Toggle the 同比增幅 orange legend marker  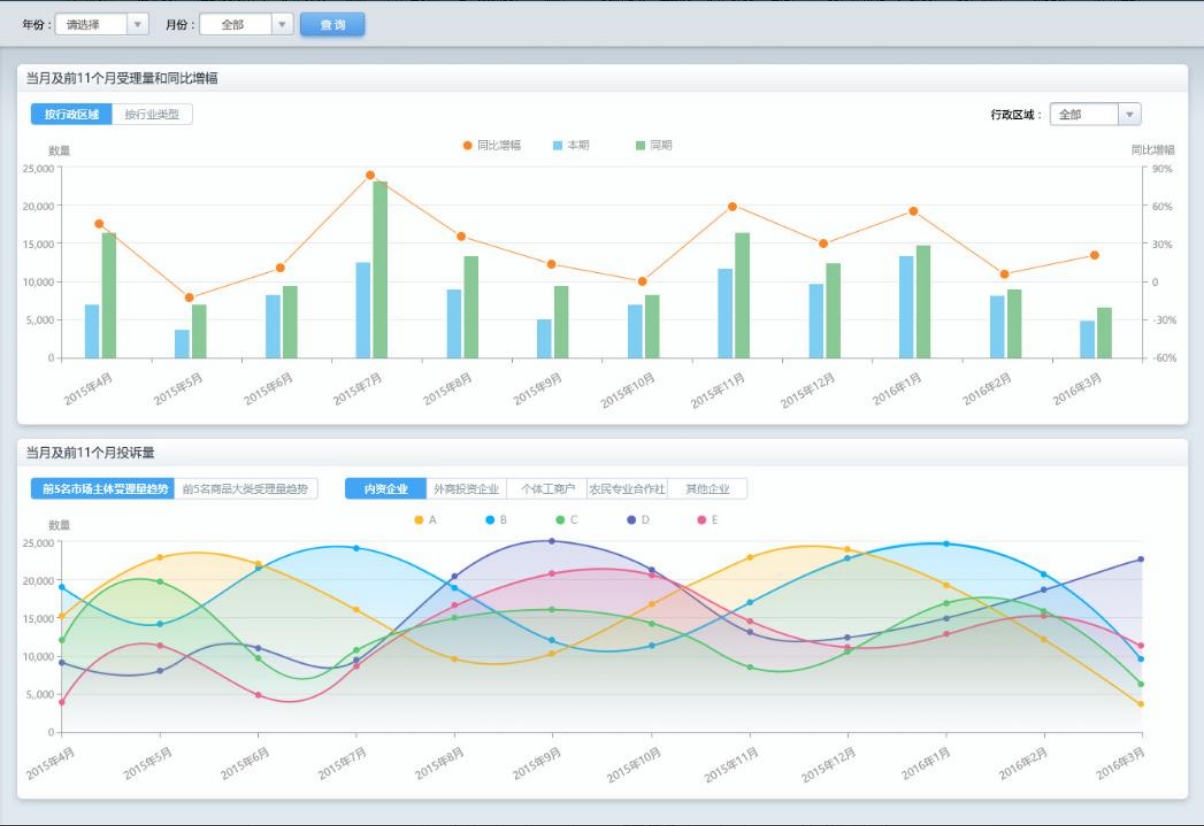click(467, 146)
